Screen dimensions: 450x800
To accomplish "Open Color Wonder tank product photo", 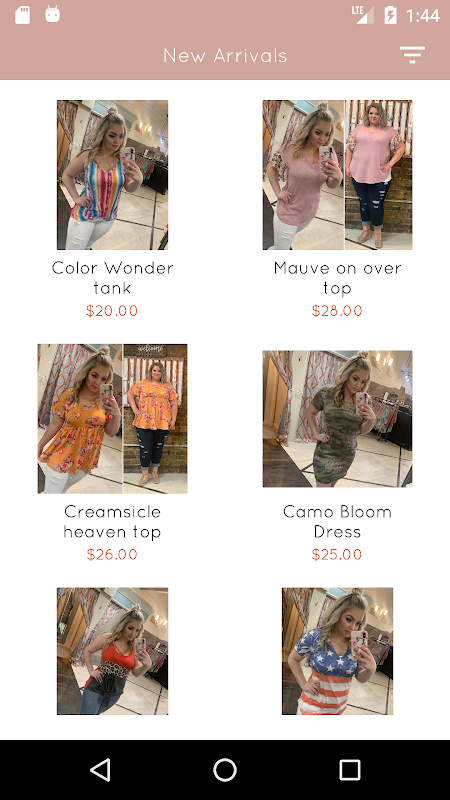I will tap(112, 175).
